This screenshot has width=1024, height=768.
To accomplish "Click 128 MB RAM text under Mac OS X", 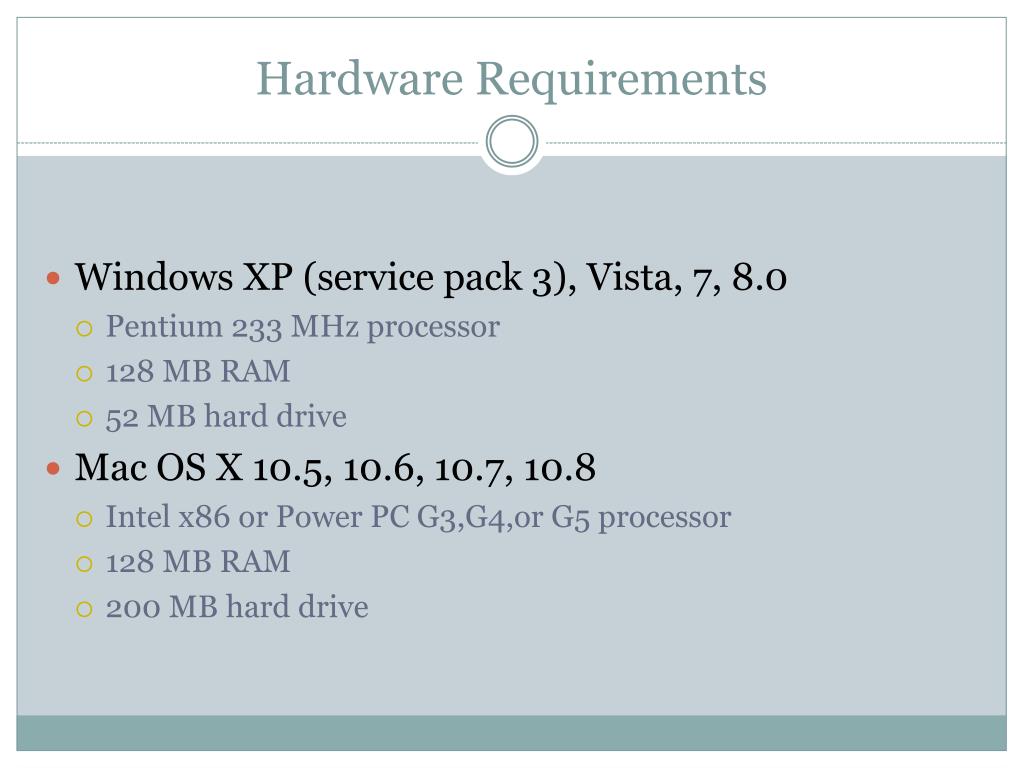I will [198, 562].
